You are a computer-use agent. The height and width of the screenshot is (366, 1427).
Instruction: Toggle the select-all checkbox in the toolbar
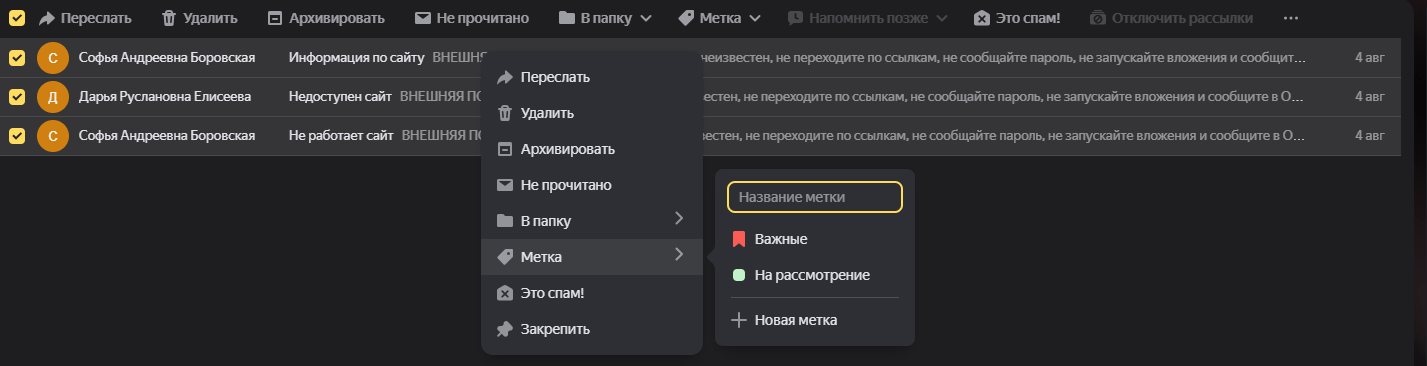pyautogui.click(x=17, y=18)
